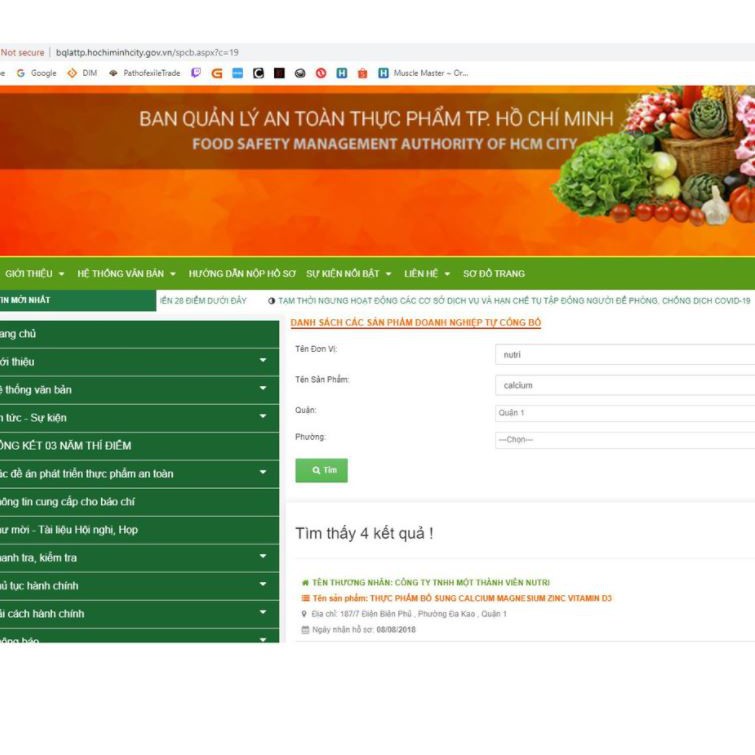Click the calendar icon beside Ngày nhận hồ sơ
755x755 pixels.
305,630
